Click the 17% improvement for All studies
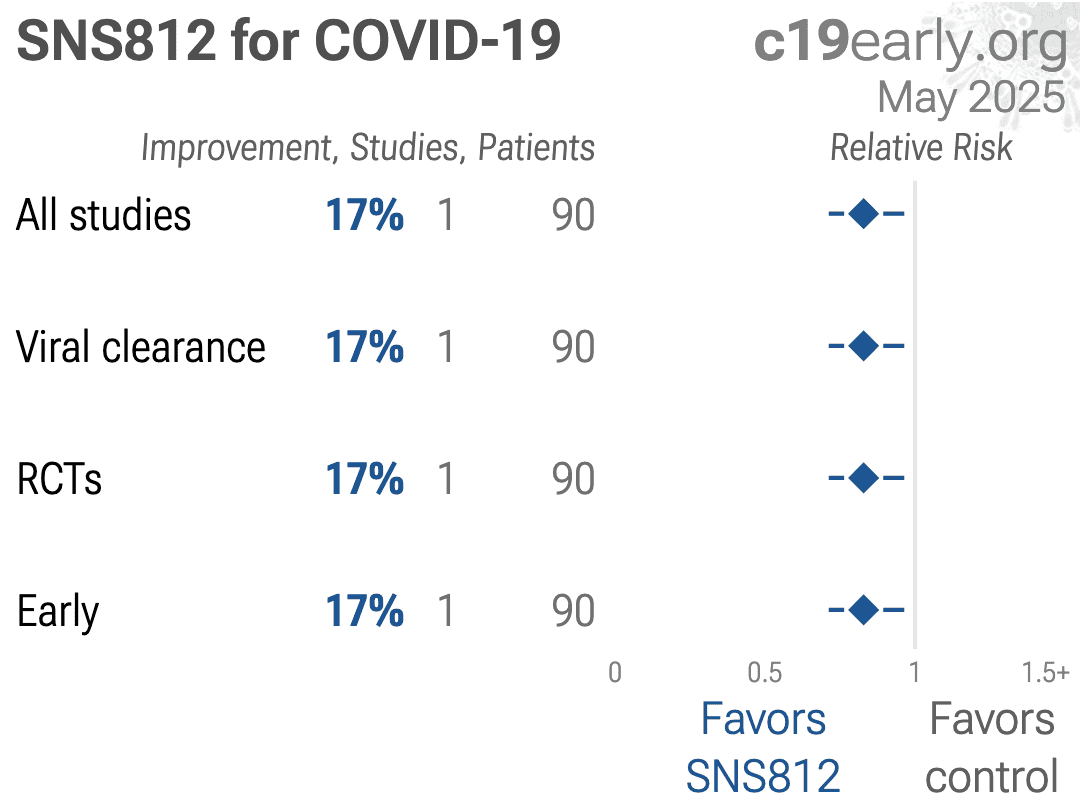1080x807 pixels. click(x=364, y=215)
